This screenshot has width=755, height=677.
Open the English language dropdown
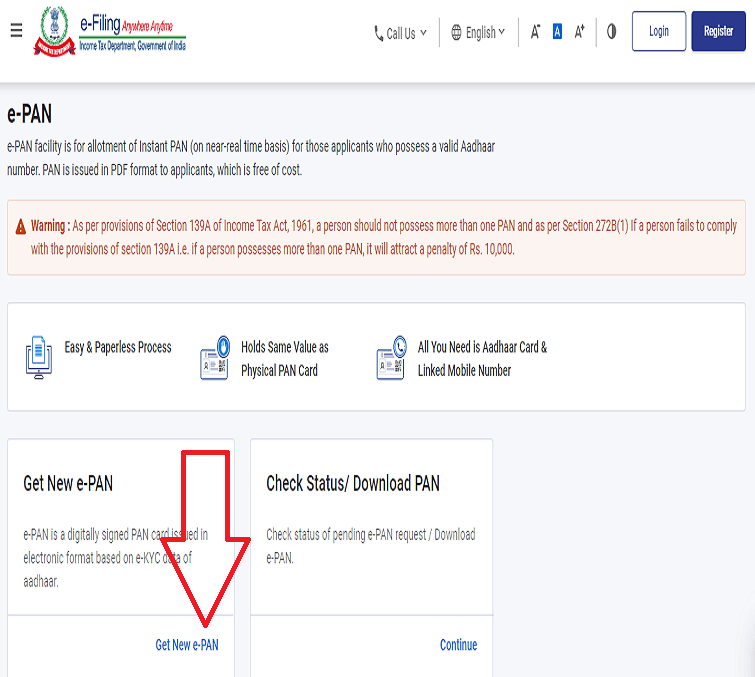[x=478, y=33]
